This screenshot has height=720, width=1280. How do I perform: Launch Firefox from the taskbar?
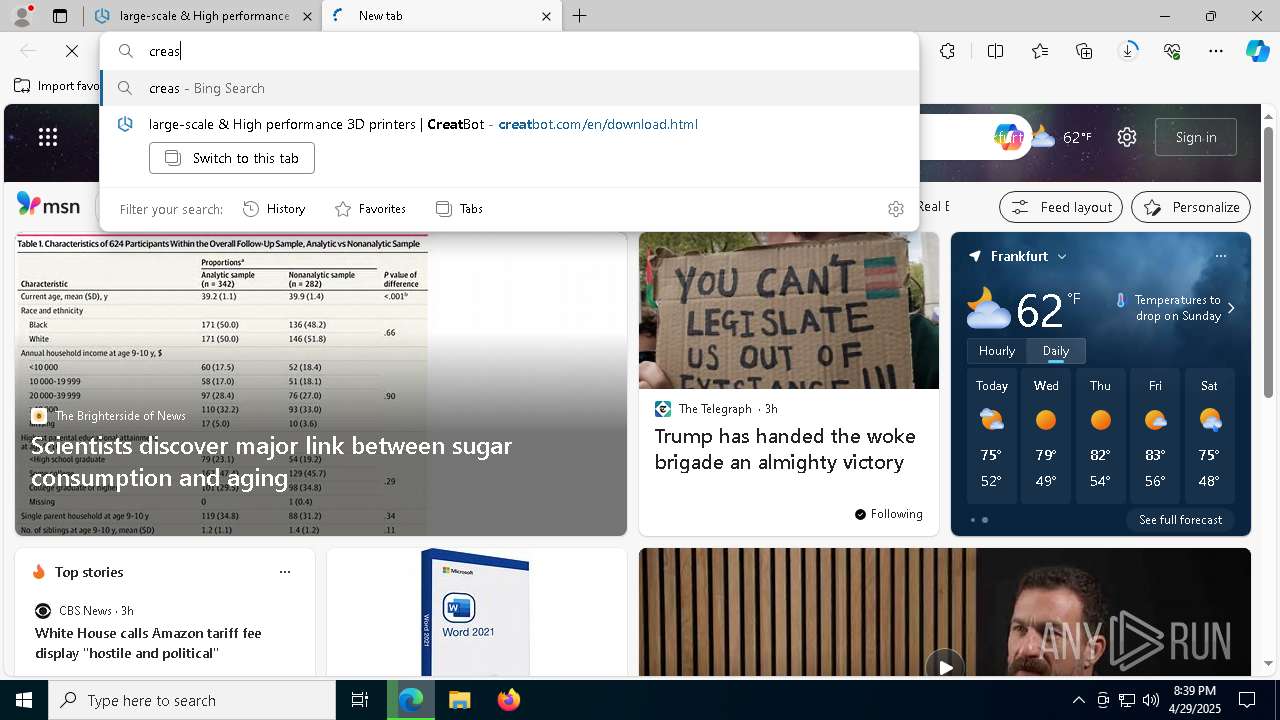tap(508, 700)
